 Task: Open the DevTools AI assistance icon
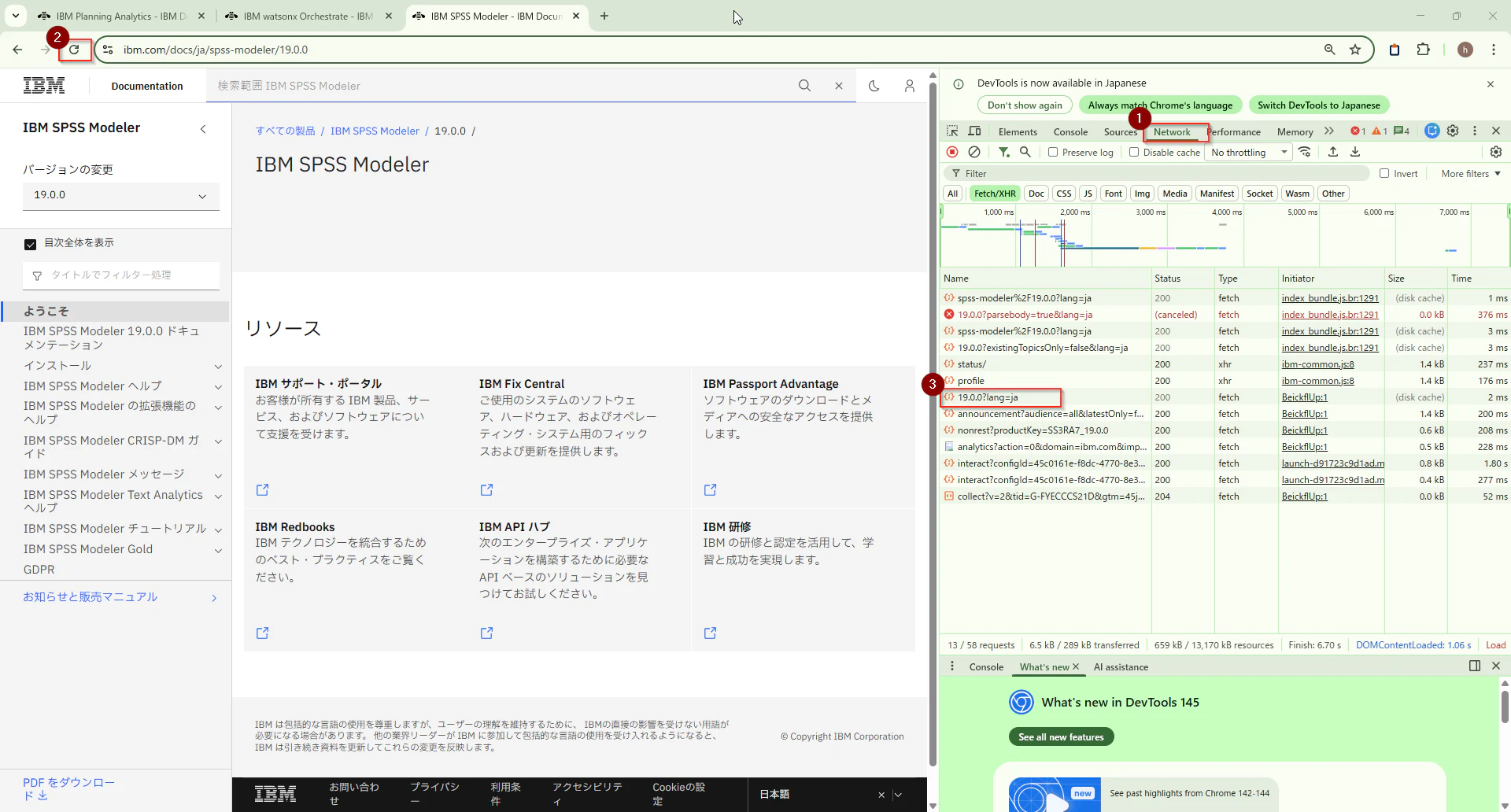point(1432,131)
